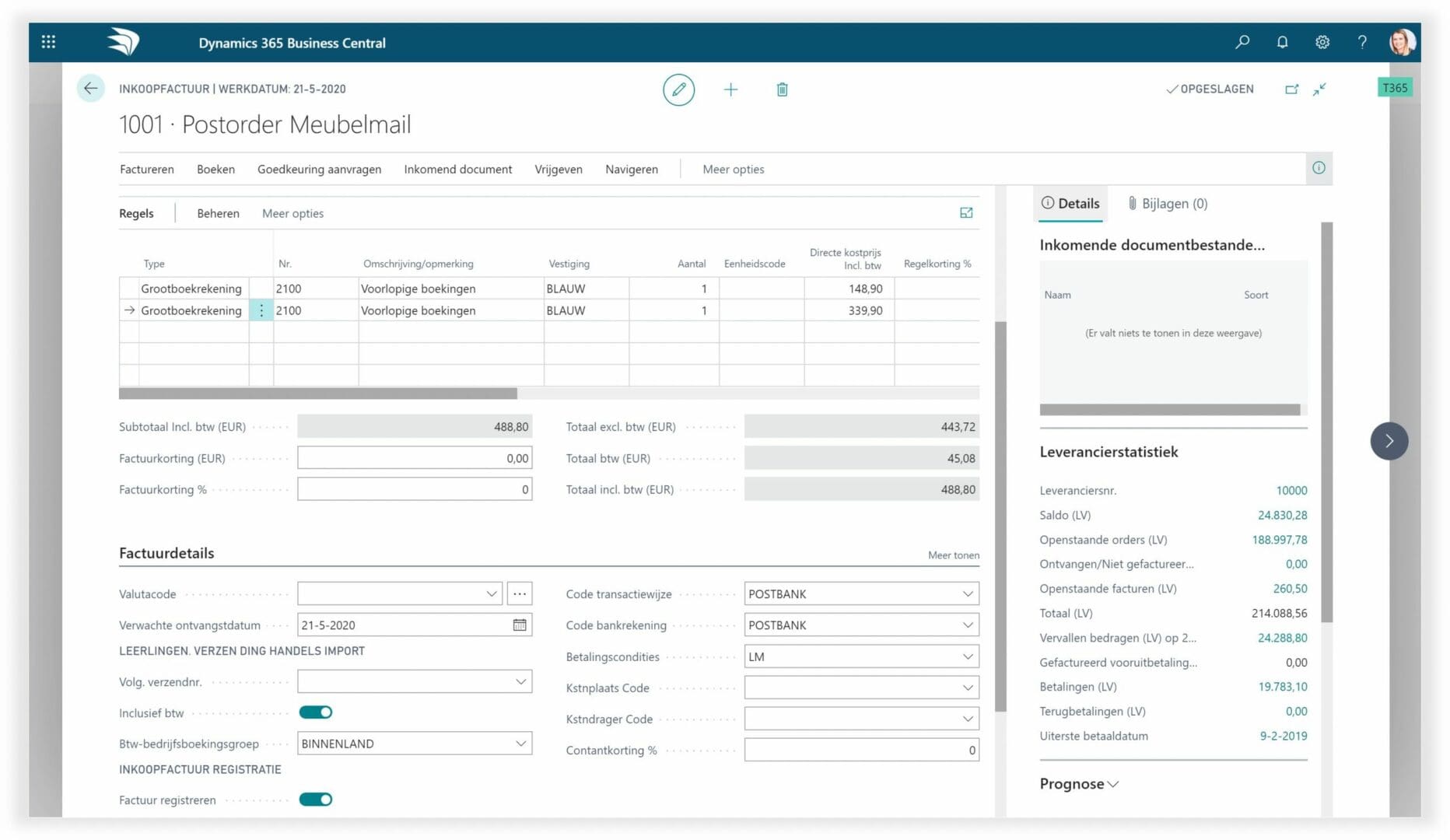The width and height of the screenshot is (1450, 840).
Task: Click horizontal scrollbar of Regels grid
Action: click(x=317, y=394)
